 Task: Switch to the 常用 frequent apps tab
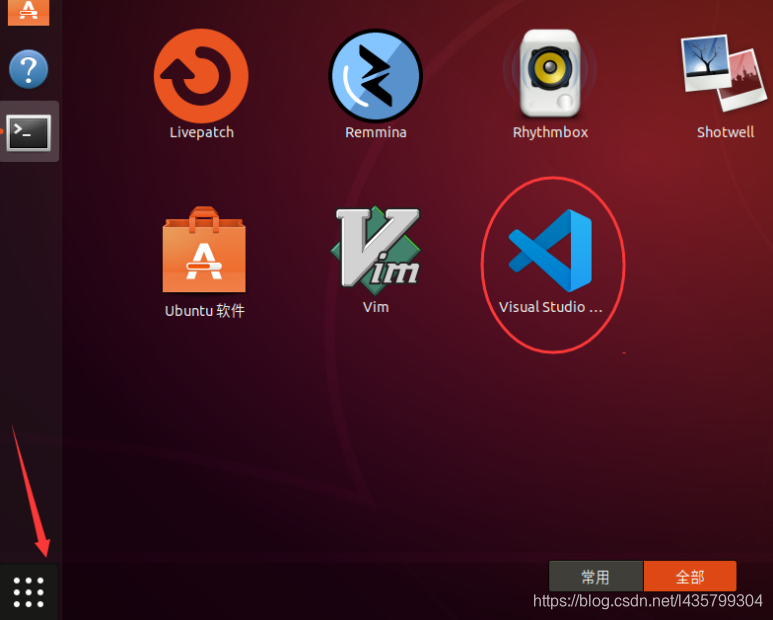point(596,576)
